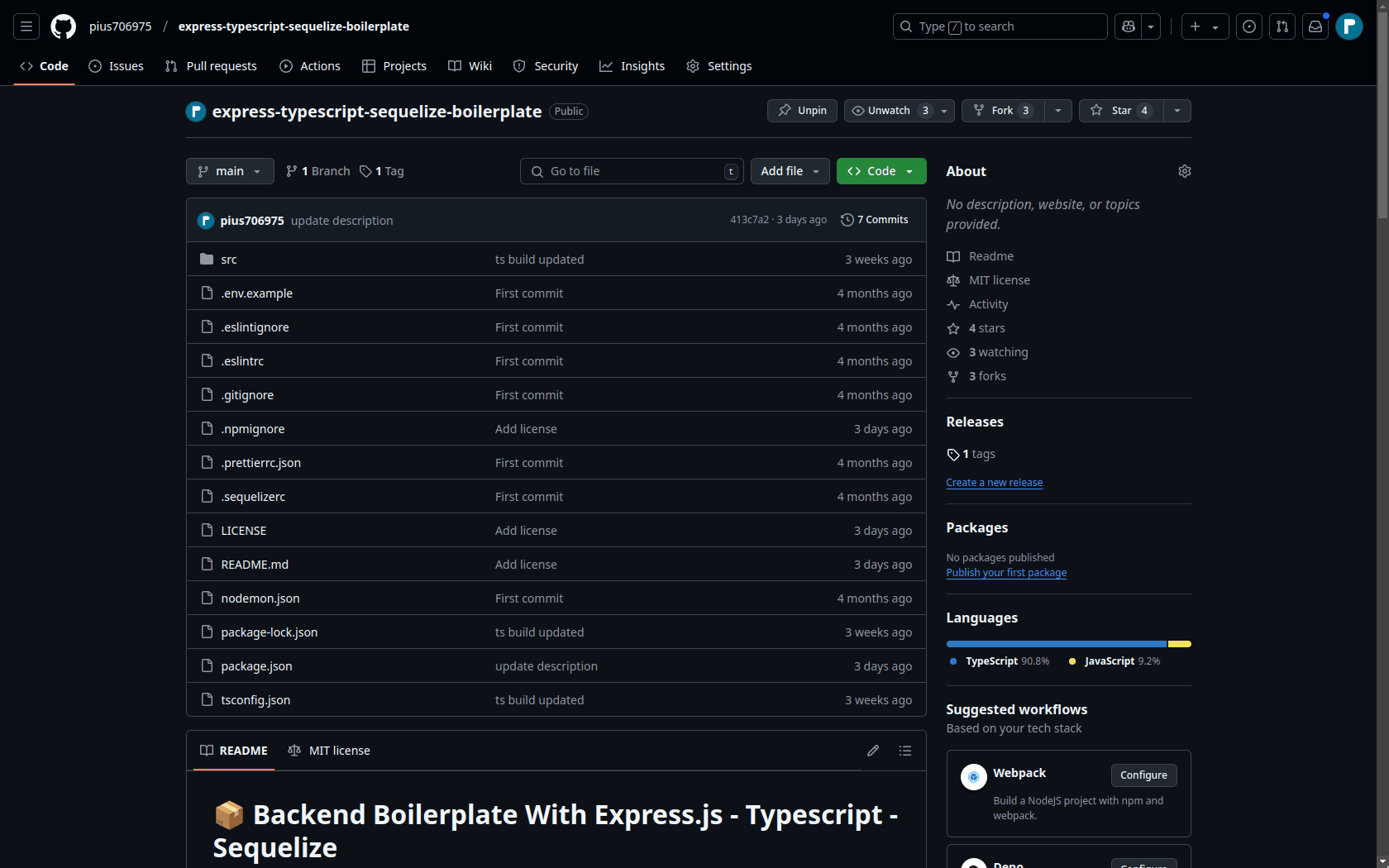Click Publish your first package link

click(x=1006, y=573)
